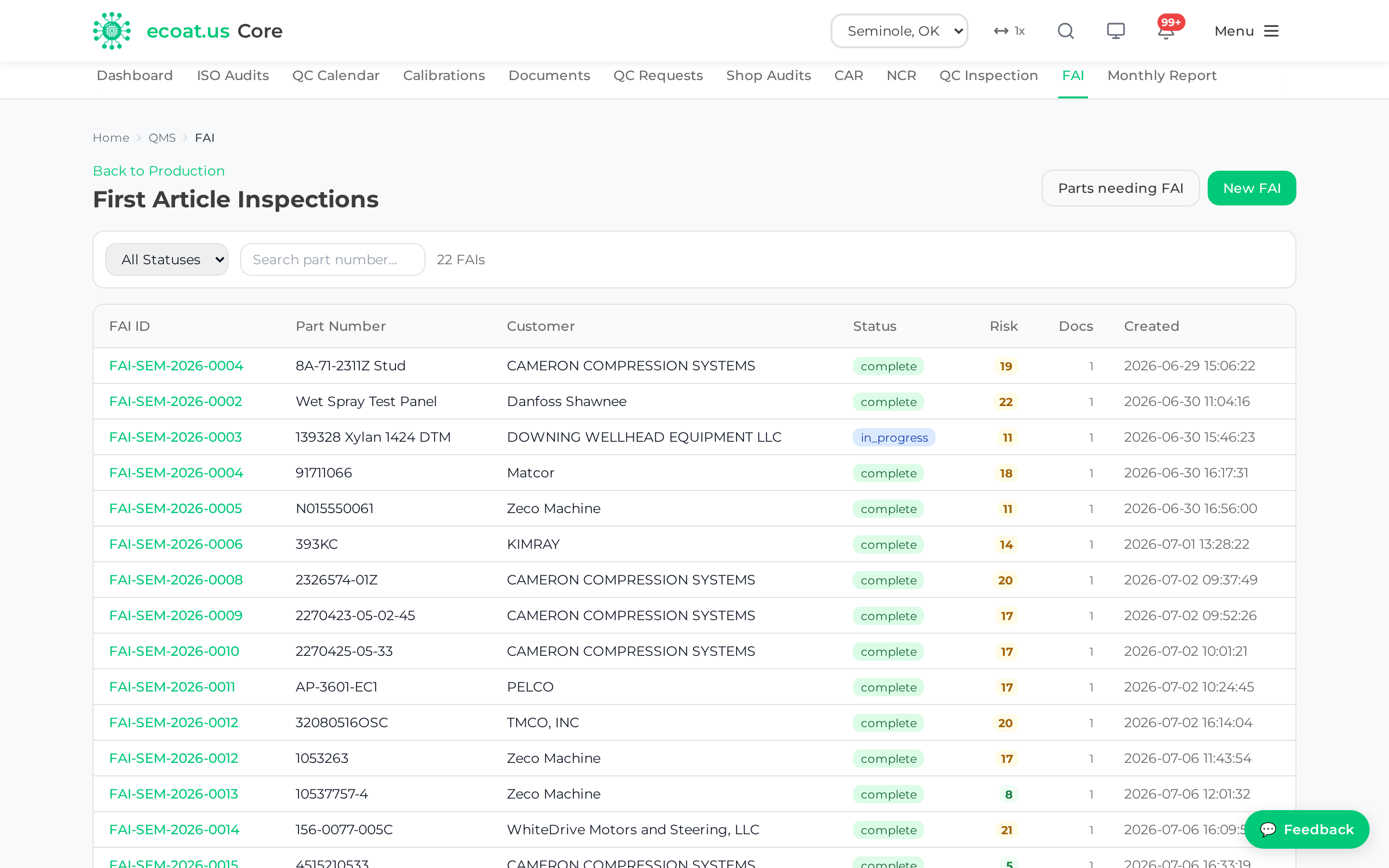This screenshot has width=1389, height=868.
Task: Click the FAI ID column header
Action: click(x=130, y=326)
